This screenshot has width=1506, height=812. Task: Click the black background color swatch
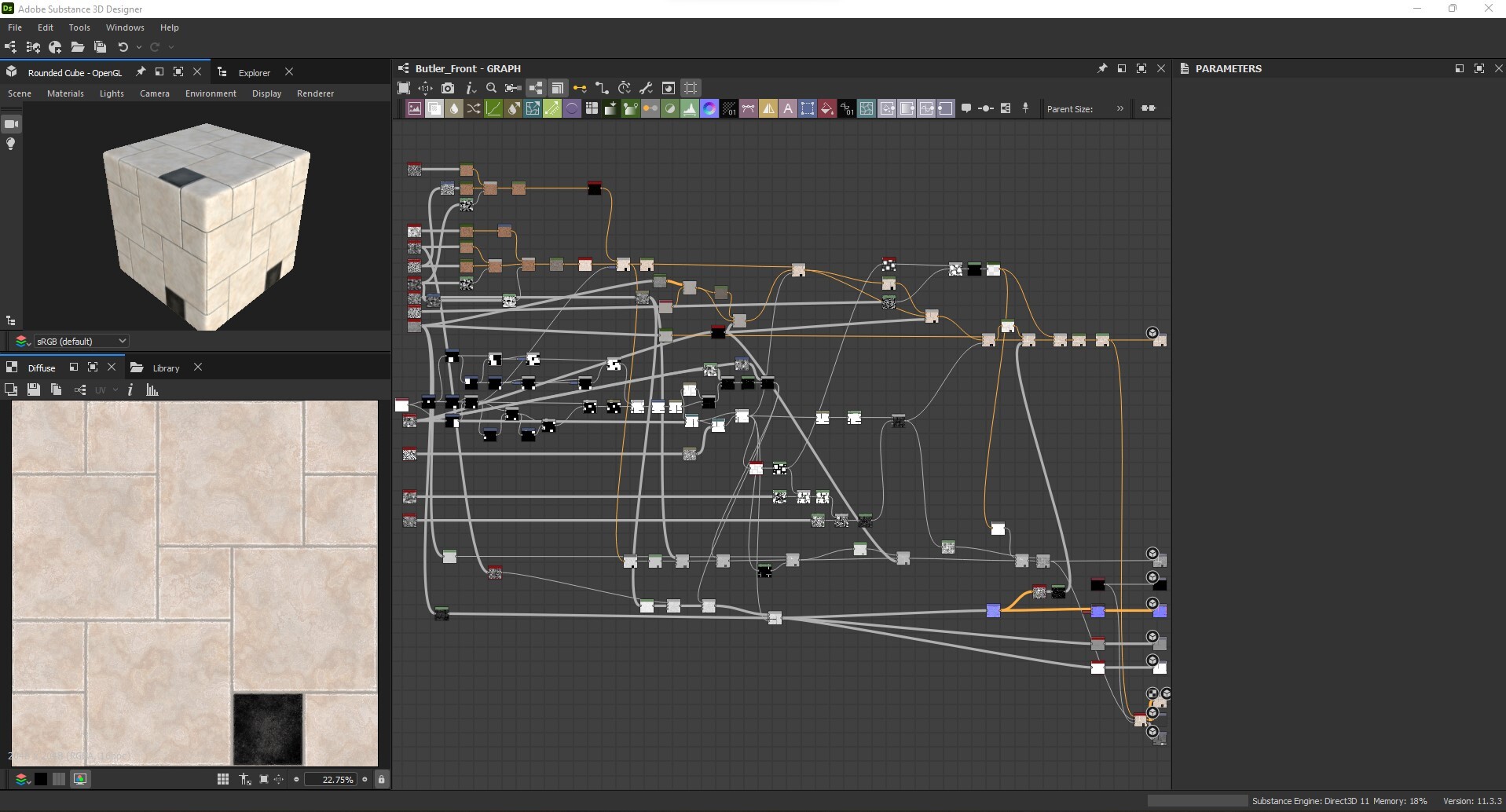(41, 779)
